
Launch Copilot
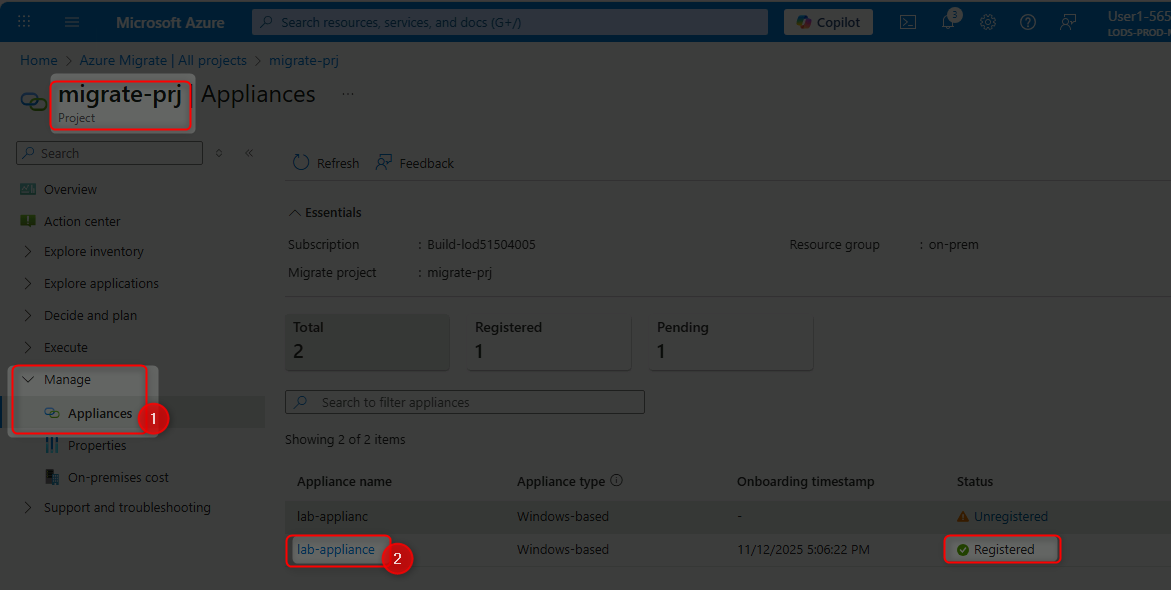coord(828,22)
